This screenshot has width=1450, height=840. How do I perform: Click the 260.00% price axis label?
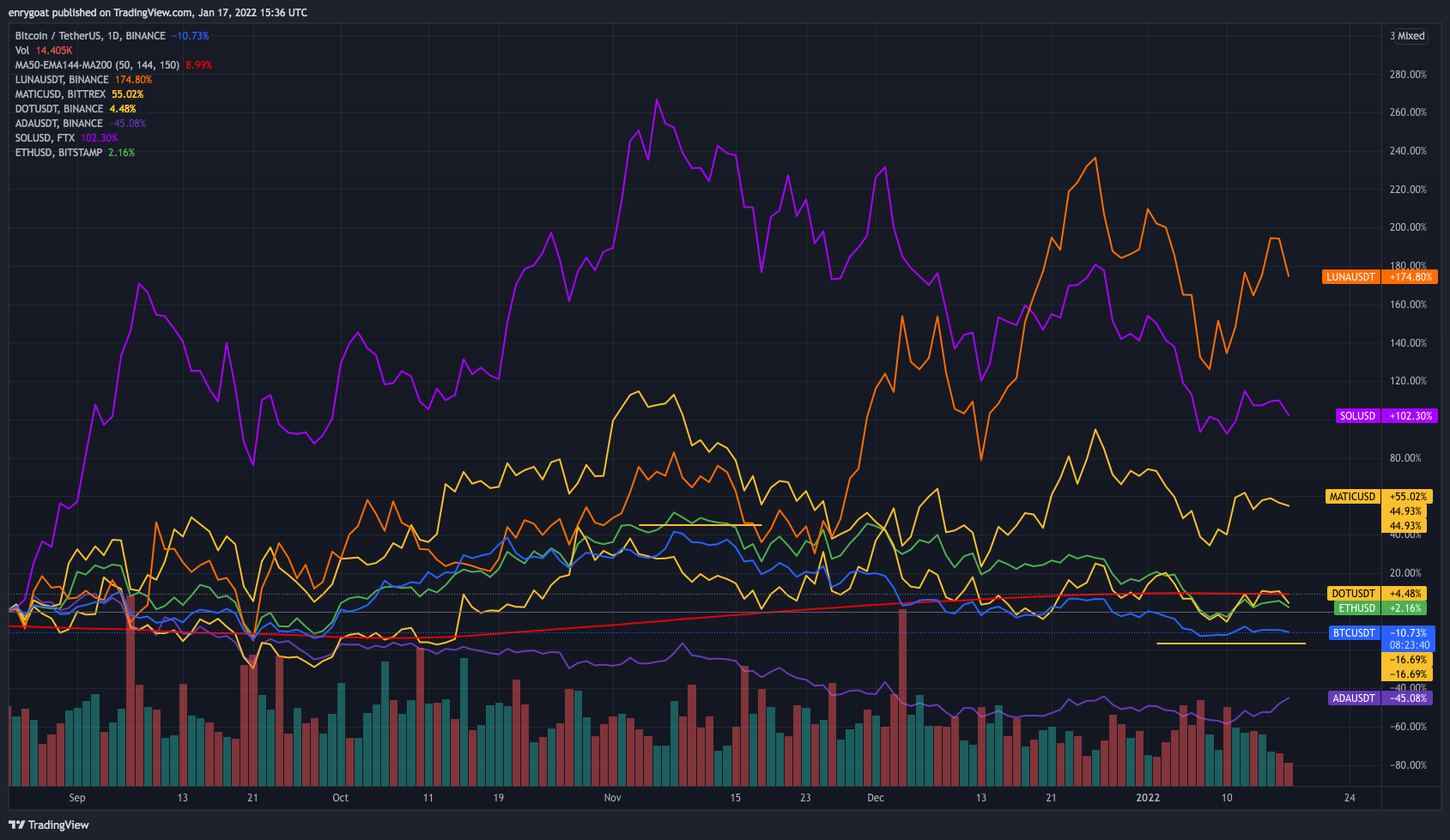tap(1408, 112)
